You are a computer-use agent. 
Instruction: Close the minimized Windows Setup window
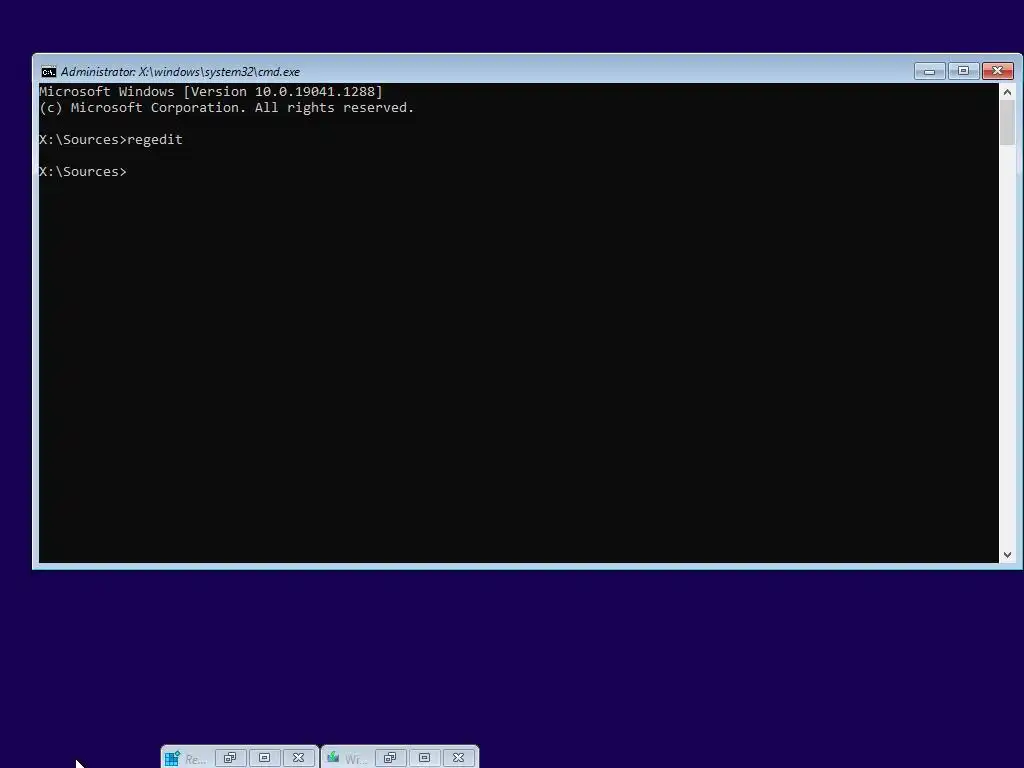[458, 758]
